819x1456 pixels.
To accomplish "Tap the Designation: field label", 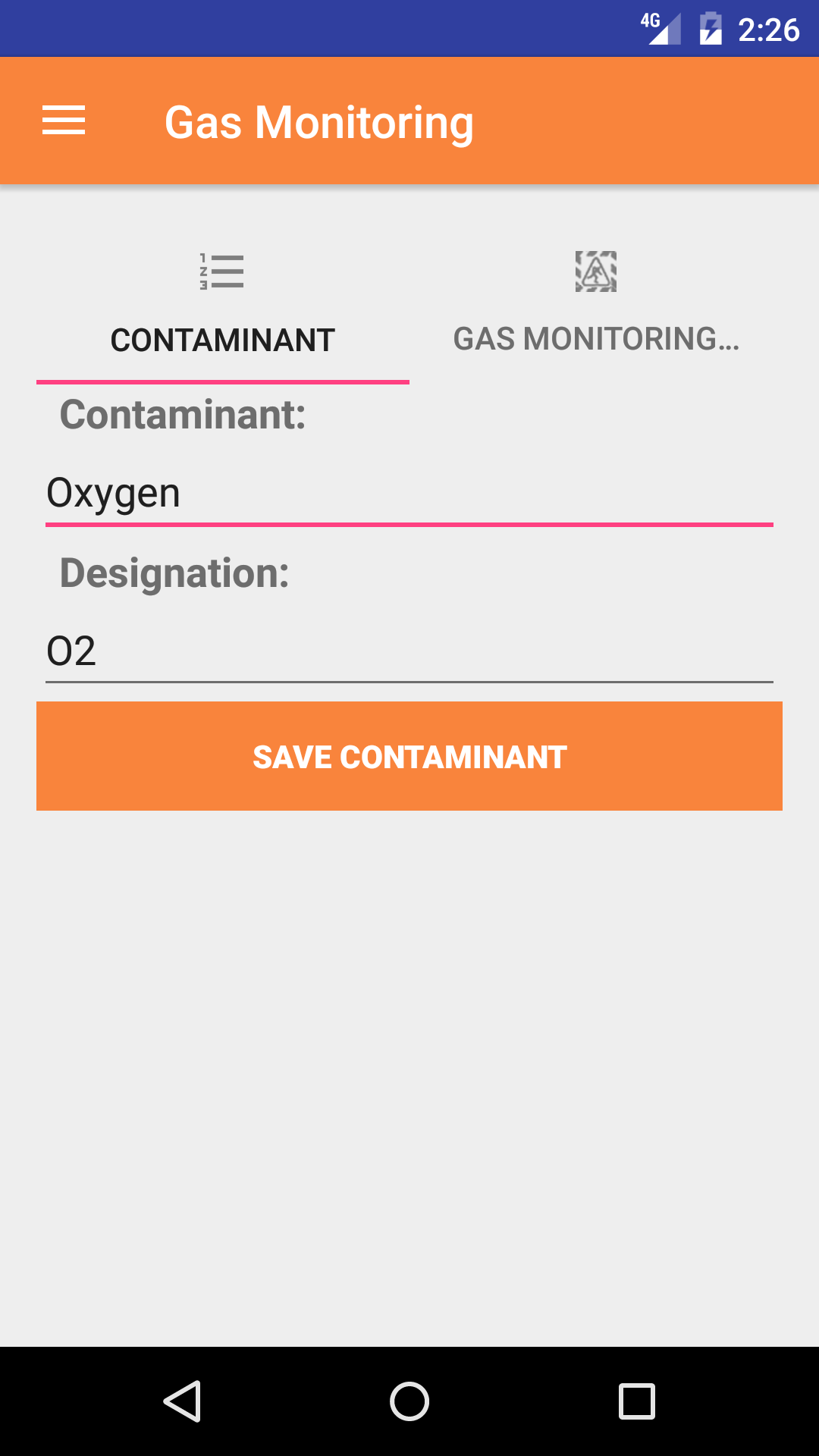I will (x=174, y=573).
